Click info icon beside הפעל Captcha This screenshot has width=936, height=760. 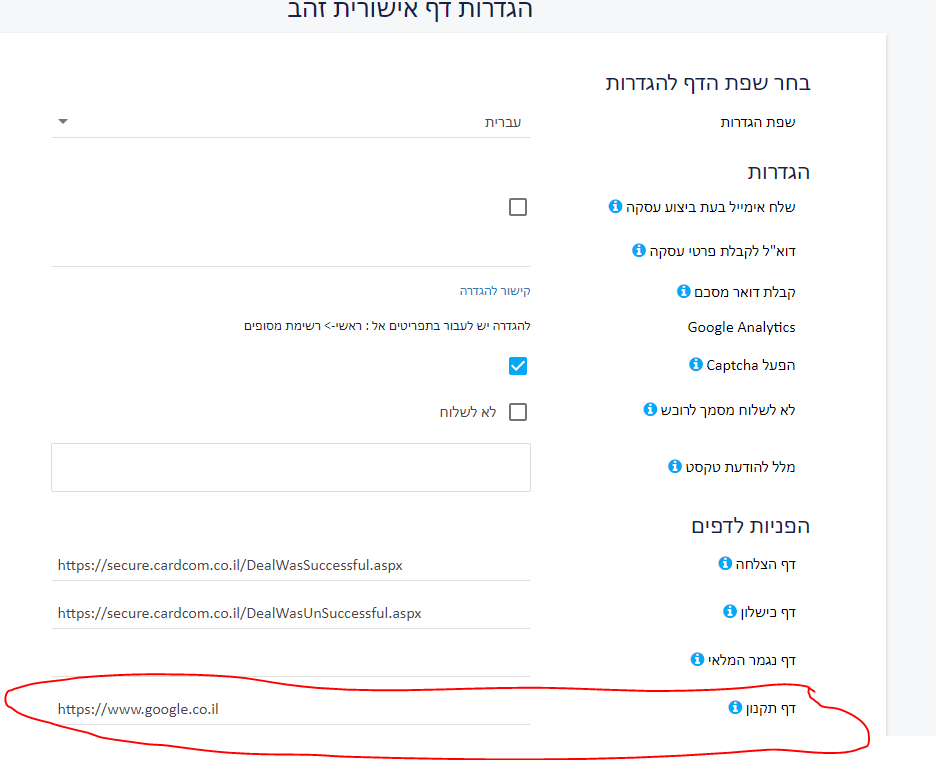[x=695, y=364]
